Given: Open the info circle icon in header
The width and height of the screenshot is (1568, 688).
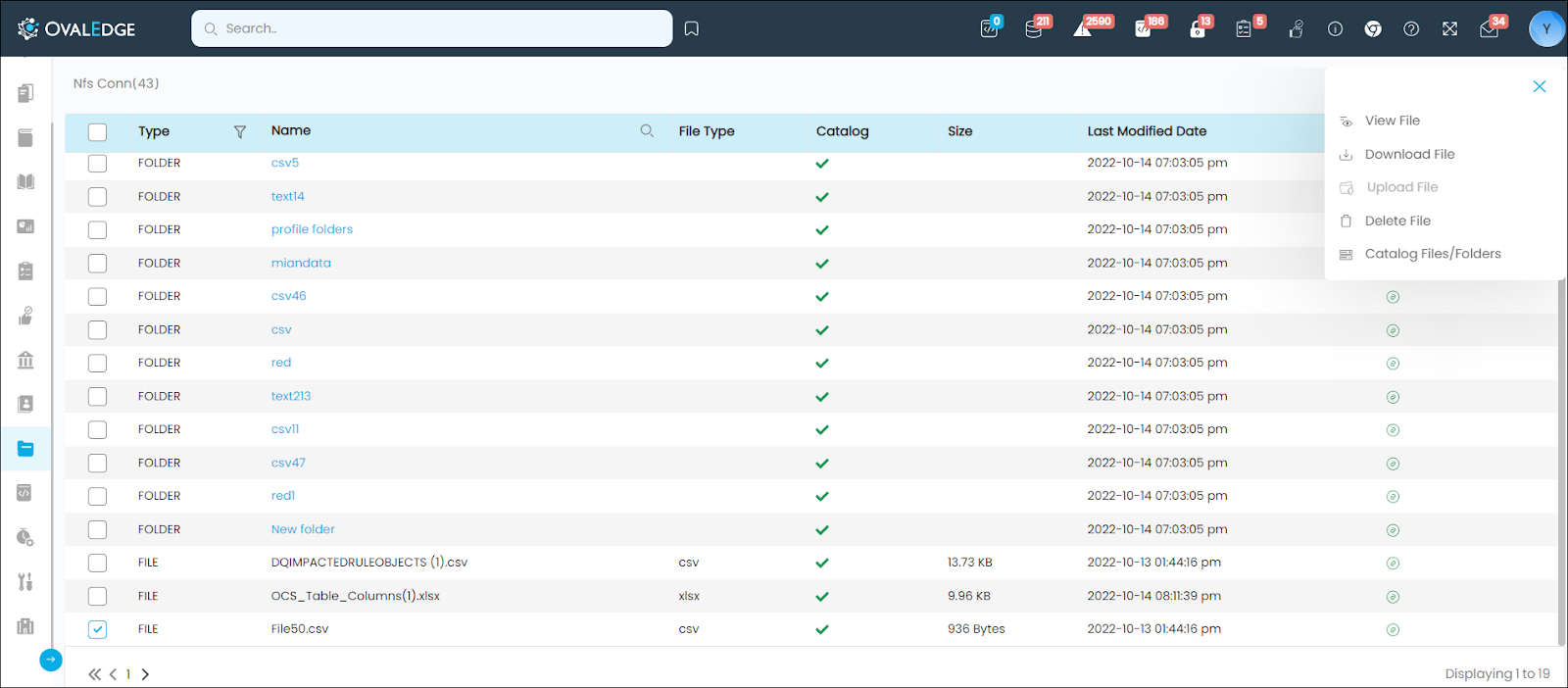Looking at the screenshot, I should (x=1335, y=29).
